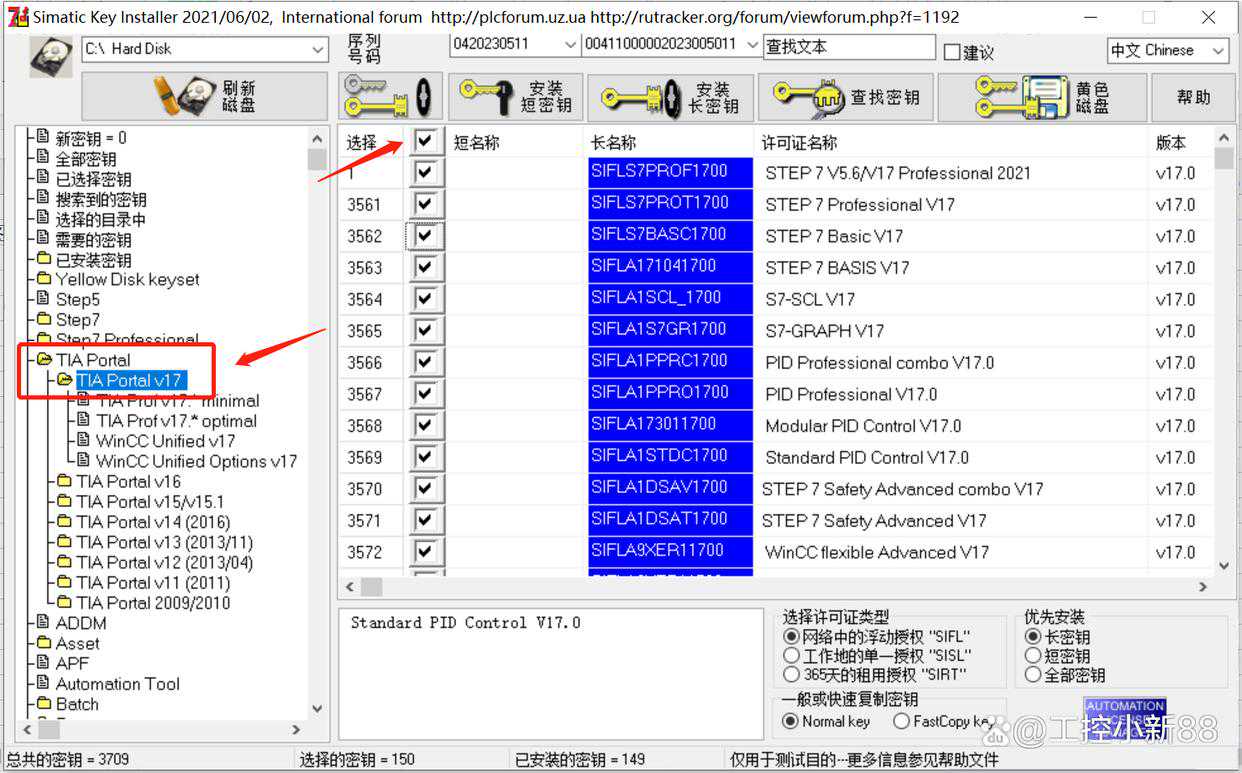1242x773 pixels.
Task: Click the find key icon button
Action: tap(846, 97)
